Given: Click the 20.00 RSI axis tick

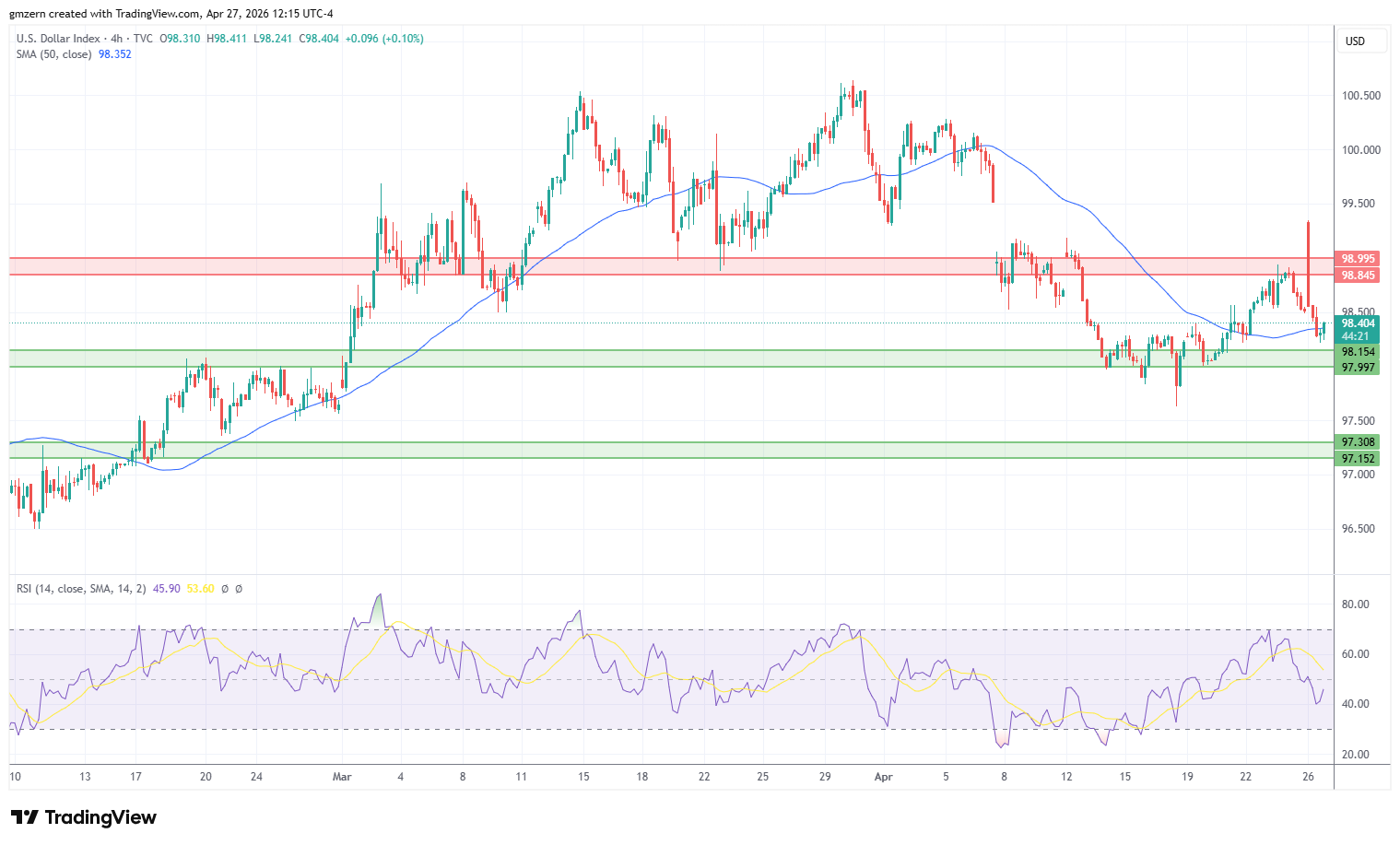Looking at the screenshot, I should point(1356,755).
